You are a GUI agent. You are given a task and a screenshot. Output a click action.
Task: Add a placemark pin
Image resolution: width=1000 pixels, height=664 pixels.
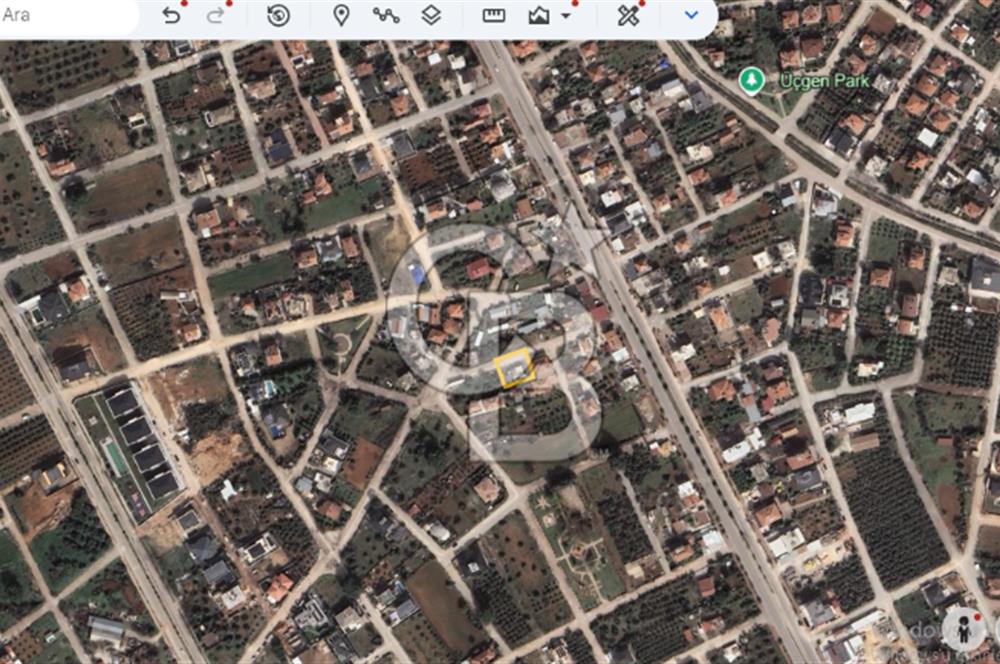341,16
